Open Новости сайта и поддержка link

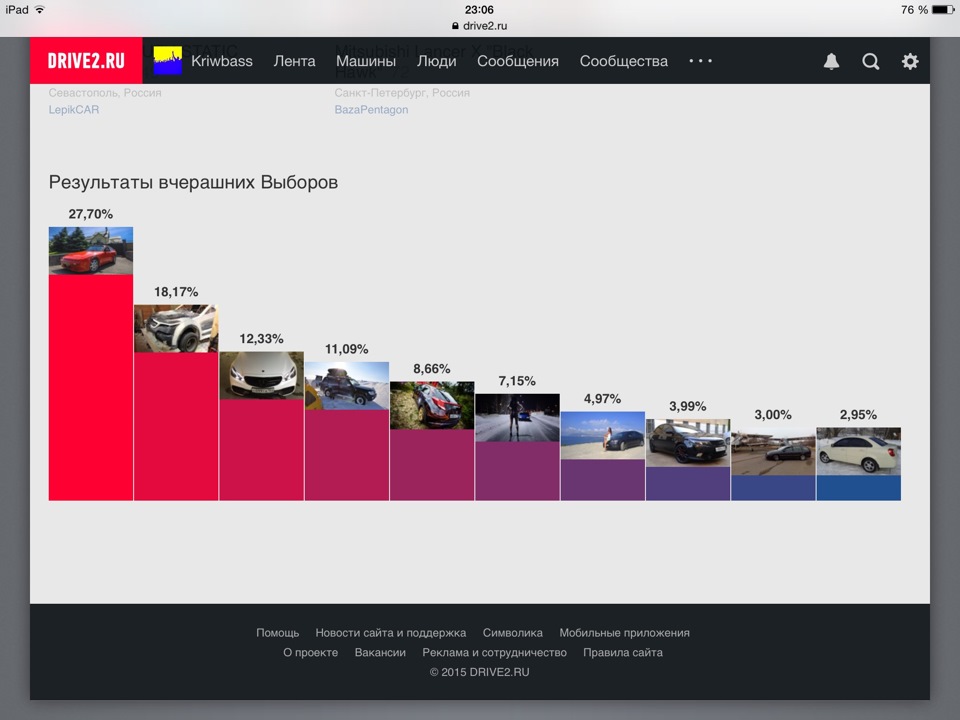point(391,632)
